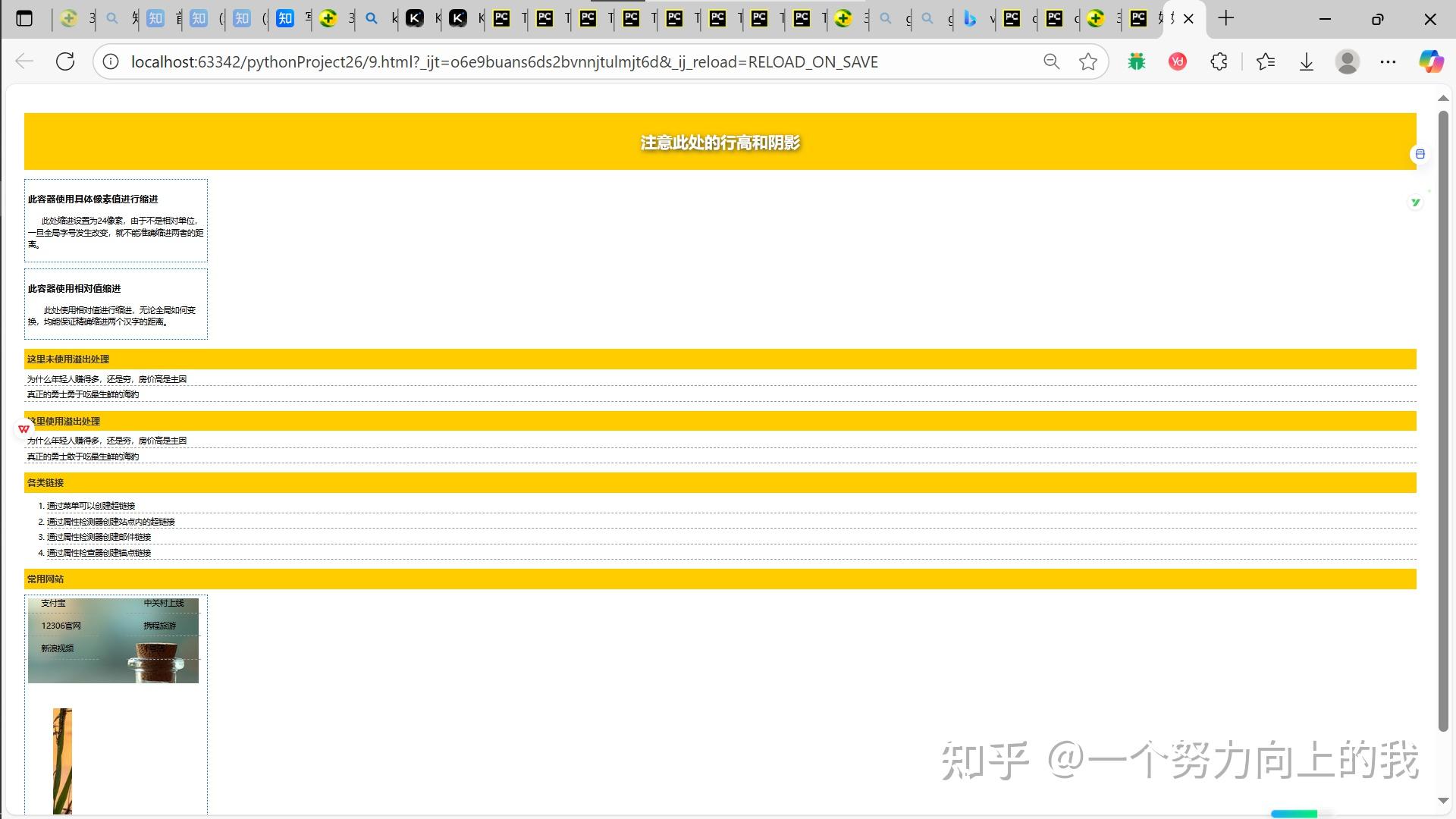Click the 12306官网 link
The width and height of the screenshot is (1456, 819).
61,626
